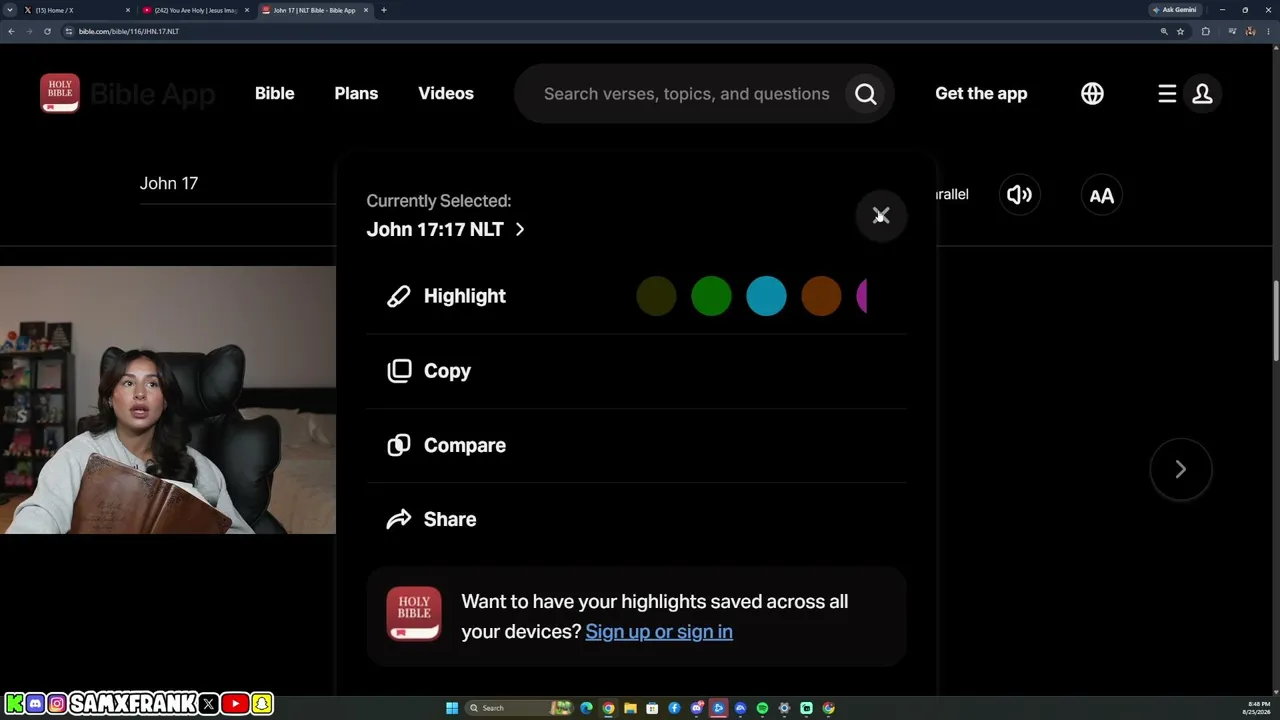Click the Ask Gemini button
Viewport: 1280px width, 720px height.
coord(1175,10)
